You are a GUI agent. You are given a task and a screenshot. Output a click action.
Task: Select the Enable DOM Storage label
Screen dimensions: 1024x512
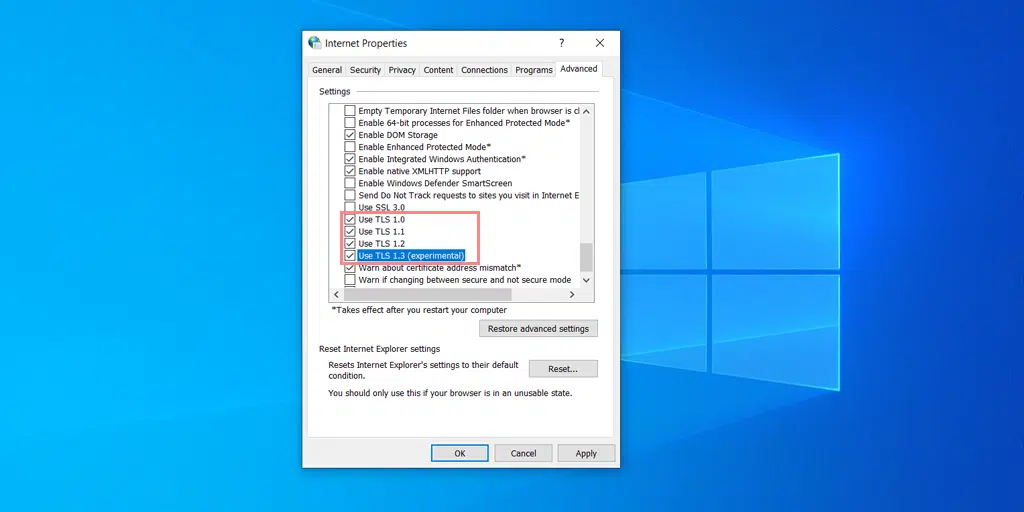[x=398, y=135]
